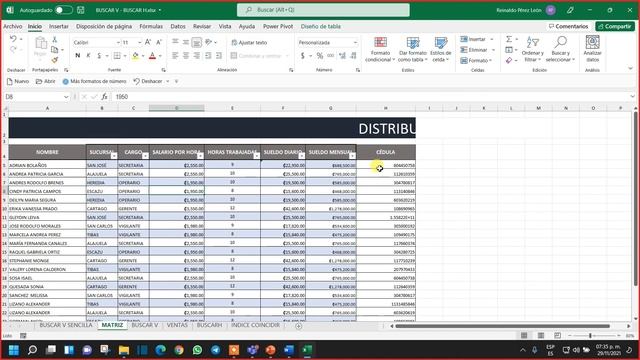Apply yellow fill color

[135, 56]
